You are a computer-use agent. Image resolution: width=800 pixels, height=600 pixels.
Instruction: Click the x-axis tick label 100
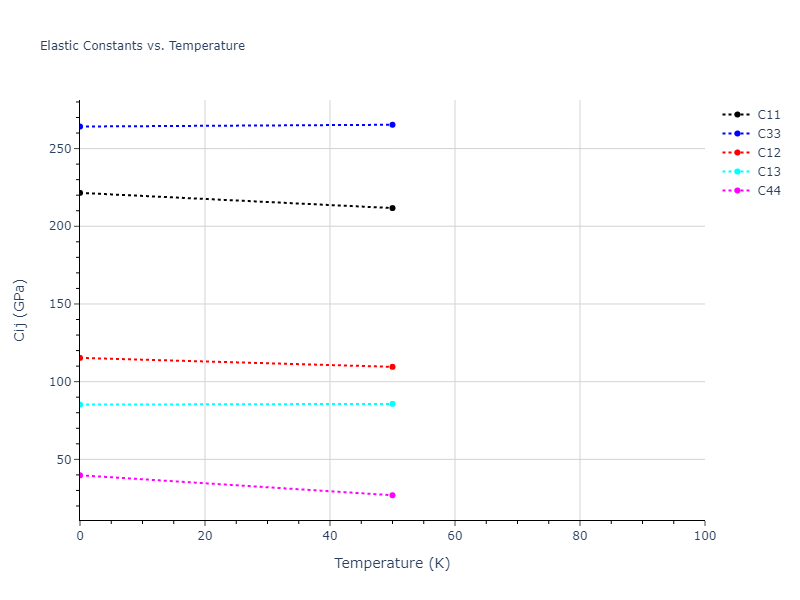(x=704, y=537)
